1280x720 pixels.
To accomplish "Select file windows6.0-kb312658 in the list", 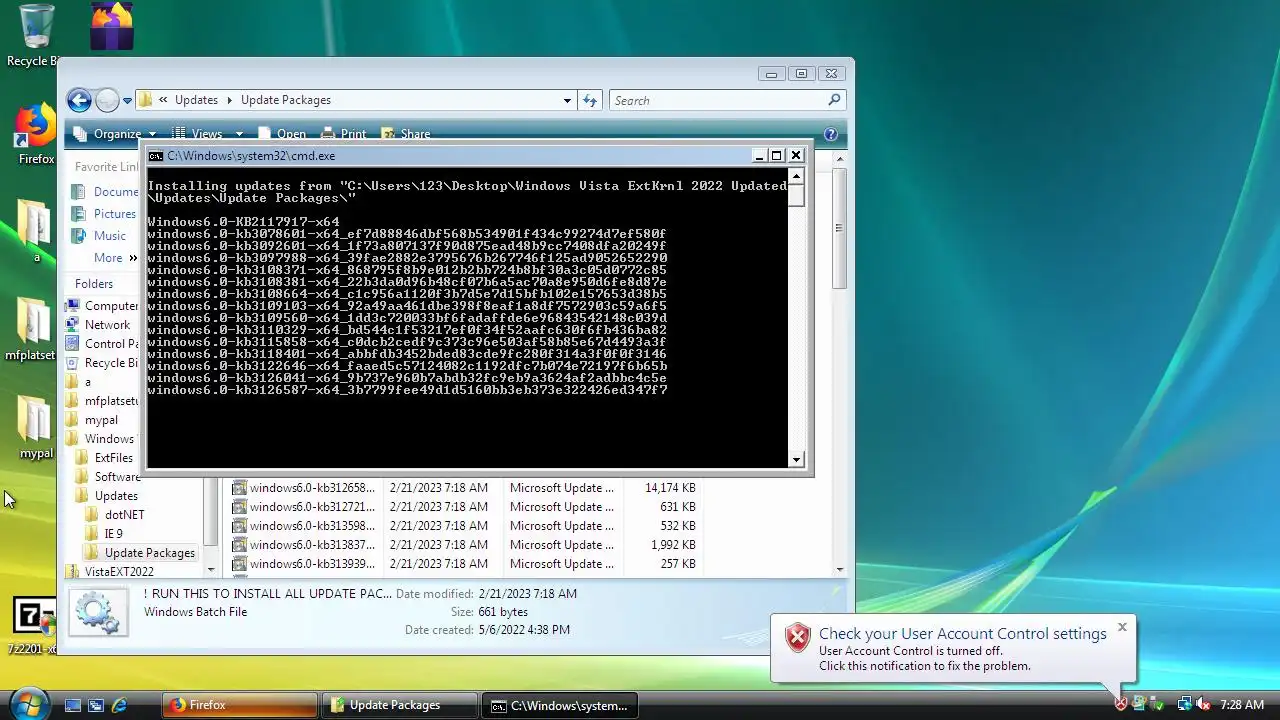I will click(x=304, y=488).
